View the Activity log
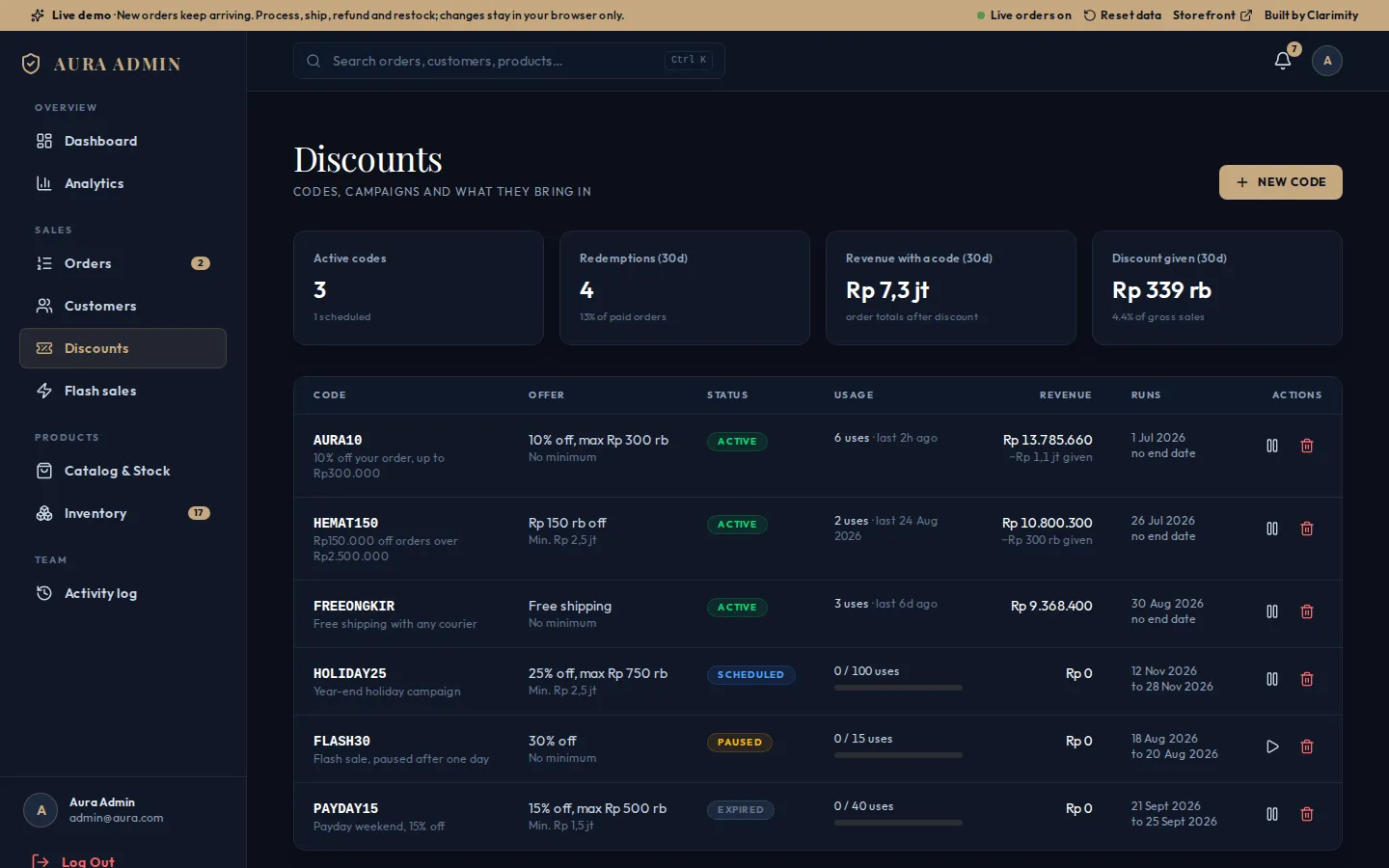Viewport: 1389px width, 868px height. (x=123, y=593)
